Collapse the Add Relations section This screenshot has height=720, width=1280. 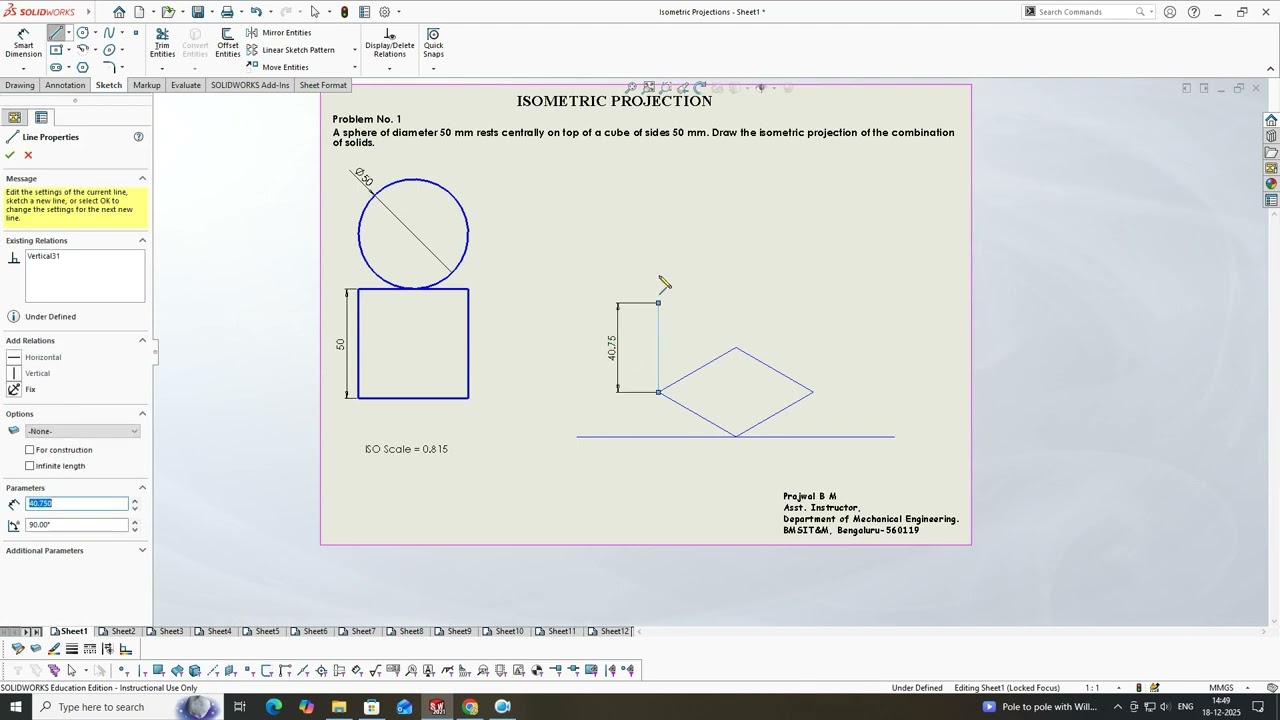coord(142,340)
